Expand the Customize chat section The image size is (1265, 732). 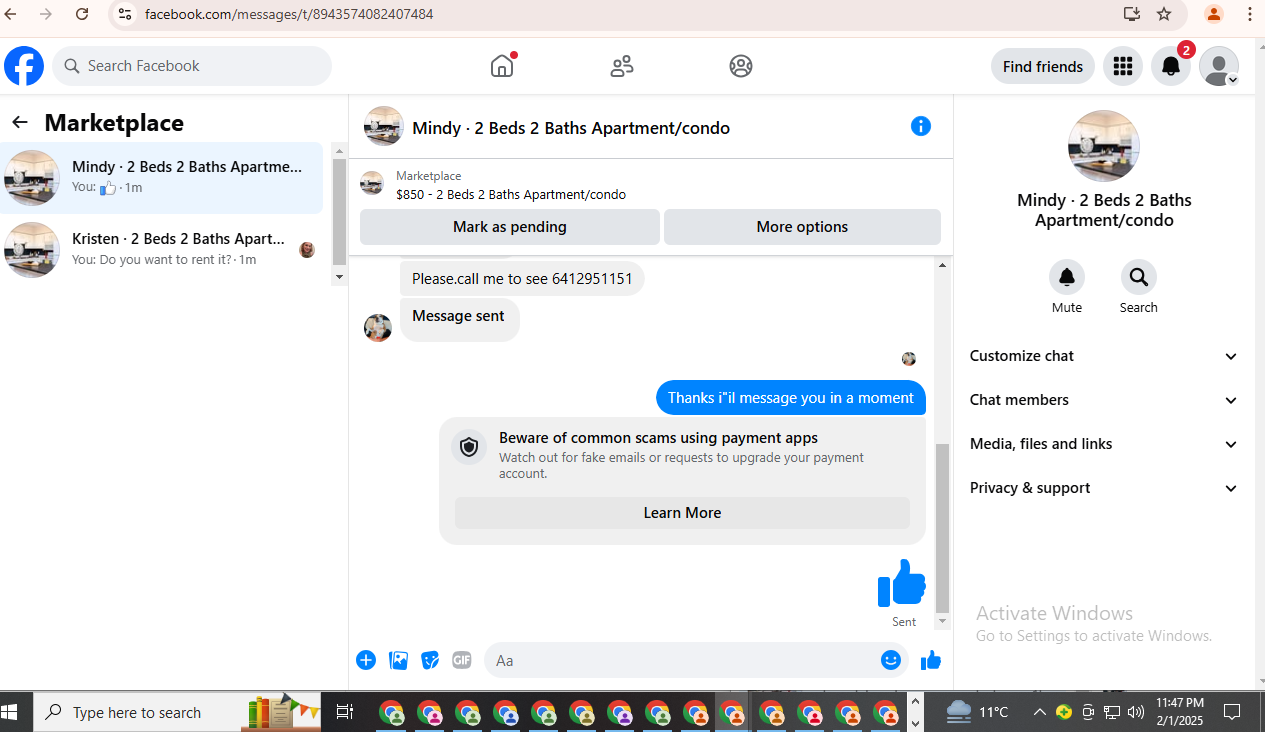1104,356
